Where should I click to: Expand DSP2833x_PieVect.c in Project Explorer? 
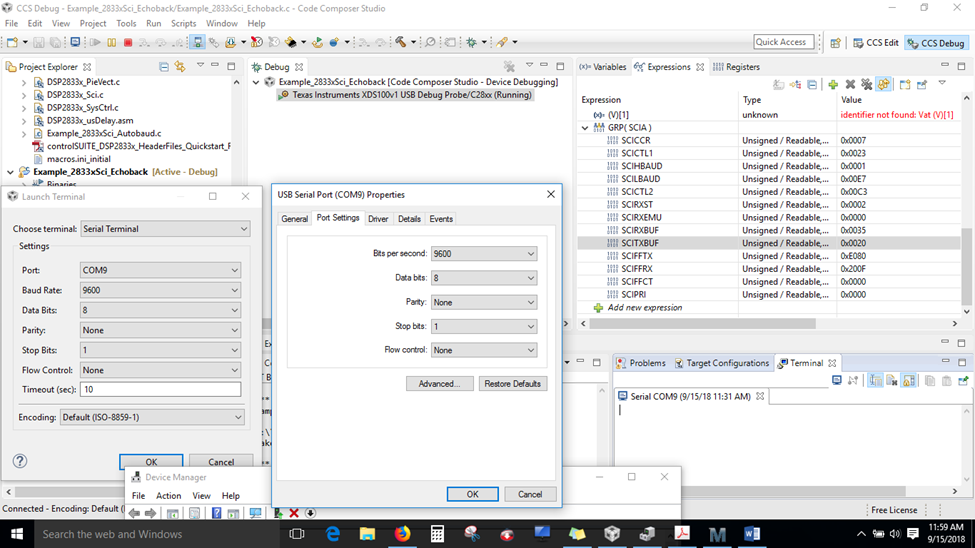[24, 81]
